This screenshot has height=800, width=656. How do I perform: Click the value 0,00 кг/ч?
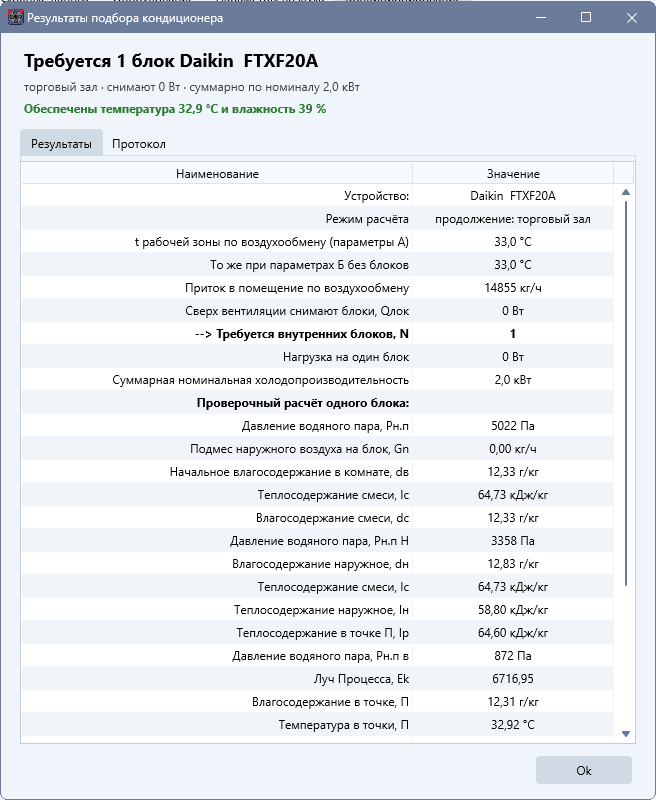(513, 448)
